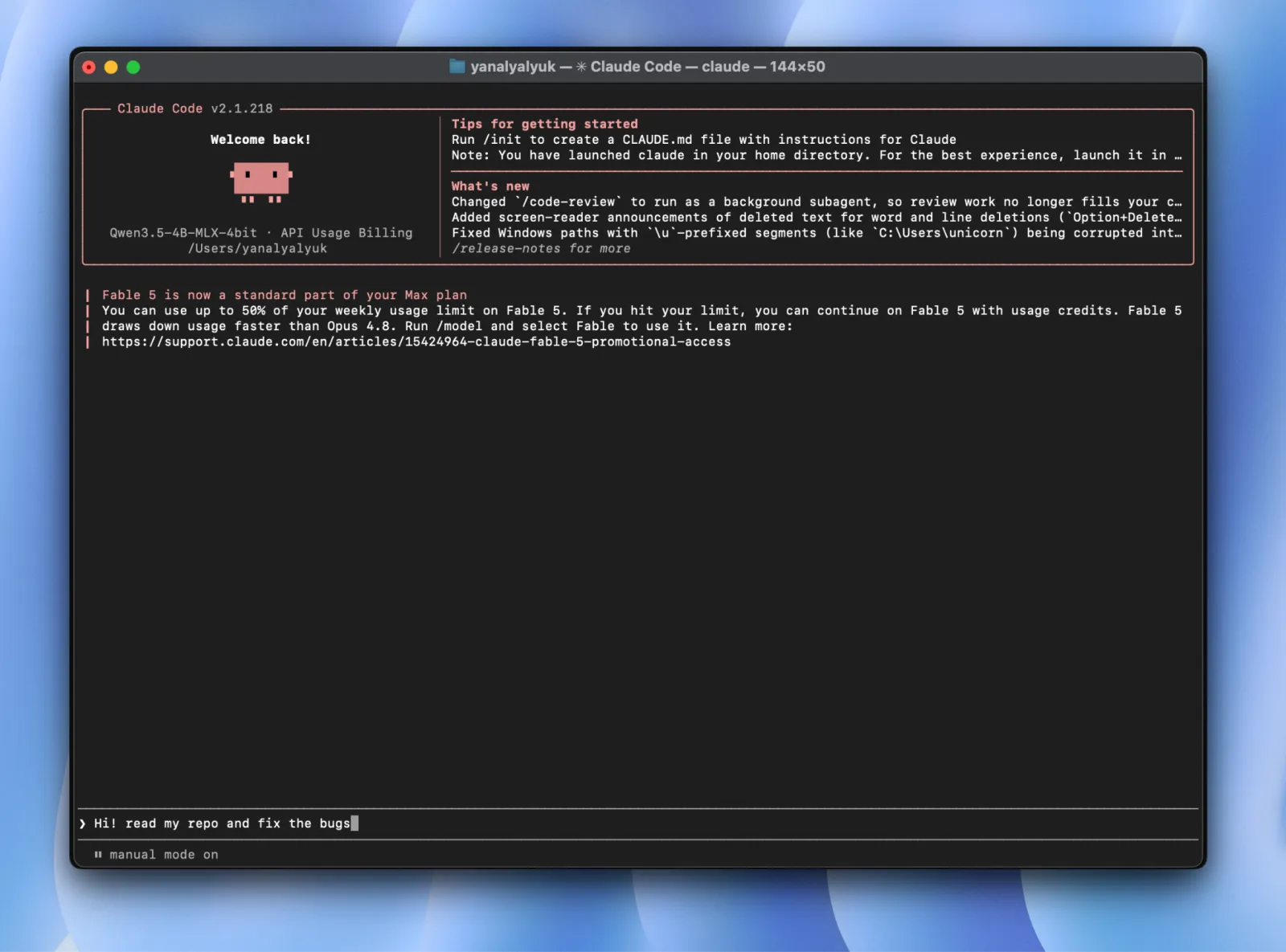Click the 'Added screen-reader announcements' changelog line

click(817, 218)
